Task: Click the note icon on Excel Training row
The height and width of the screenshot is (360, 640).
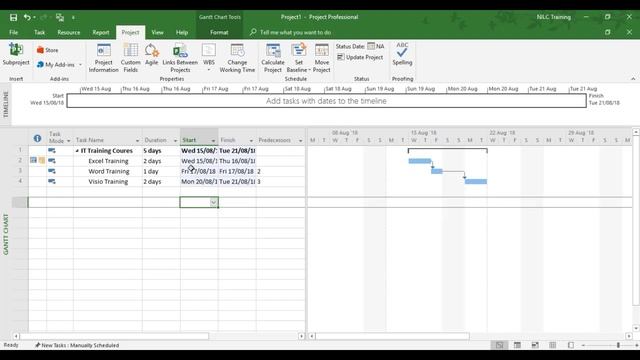Action: 42,160
